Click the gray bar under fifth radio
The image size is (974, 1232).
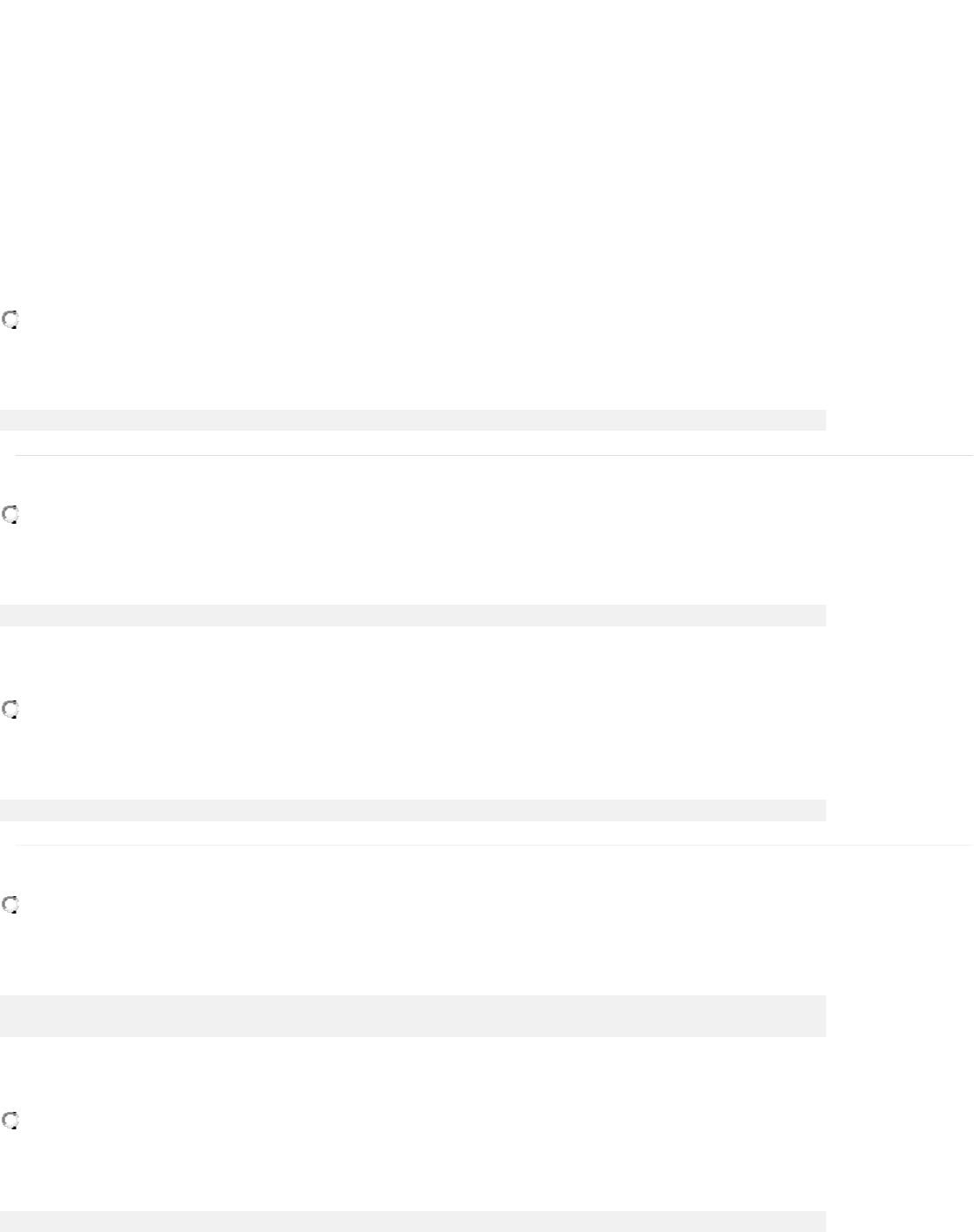[413, 1221]
